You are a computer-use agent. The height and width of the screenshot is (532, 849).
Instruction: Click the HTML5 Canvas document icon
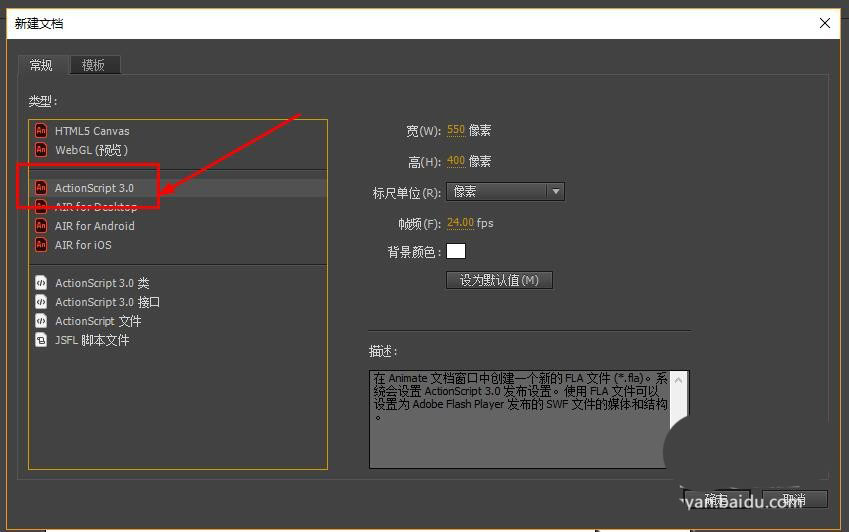click(x=41, y=130)
